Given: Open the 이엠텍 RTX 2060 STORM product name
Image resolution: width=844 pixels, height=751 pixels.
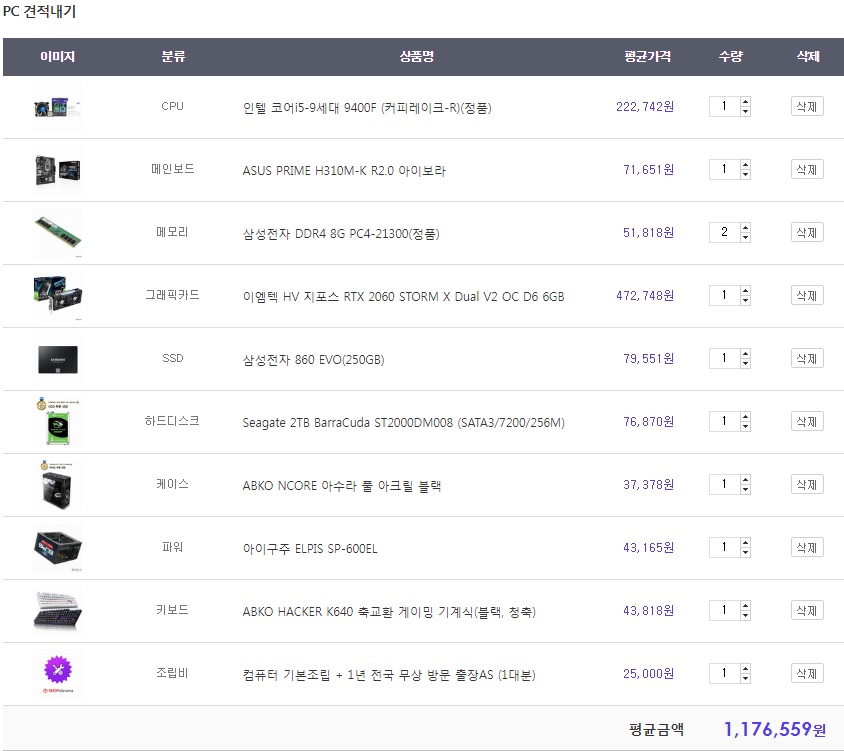Looking at the screenshot, I should [403, 296].
